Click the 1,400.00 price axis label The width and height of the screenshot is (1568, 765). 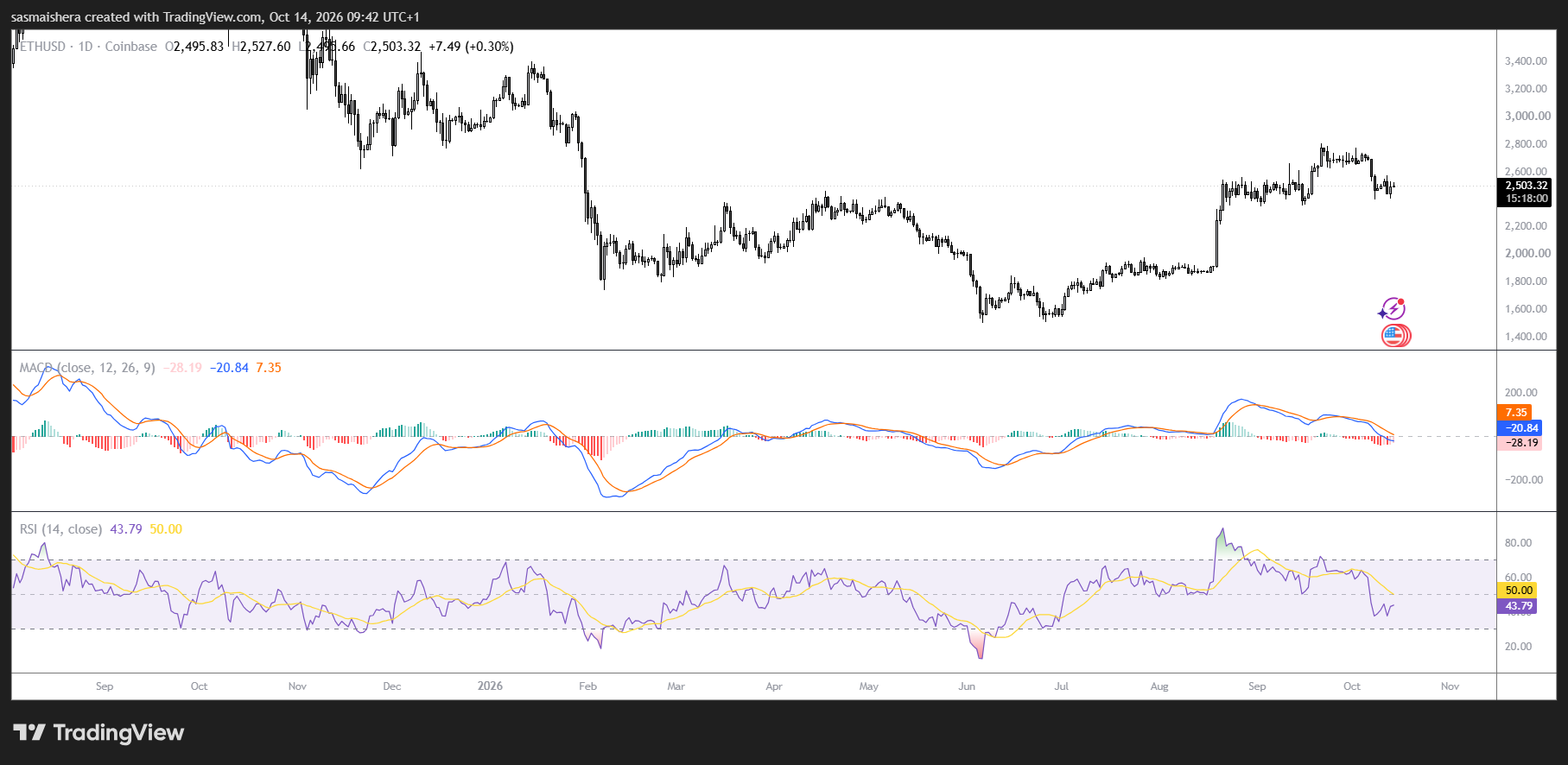[1526, 337]
